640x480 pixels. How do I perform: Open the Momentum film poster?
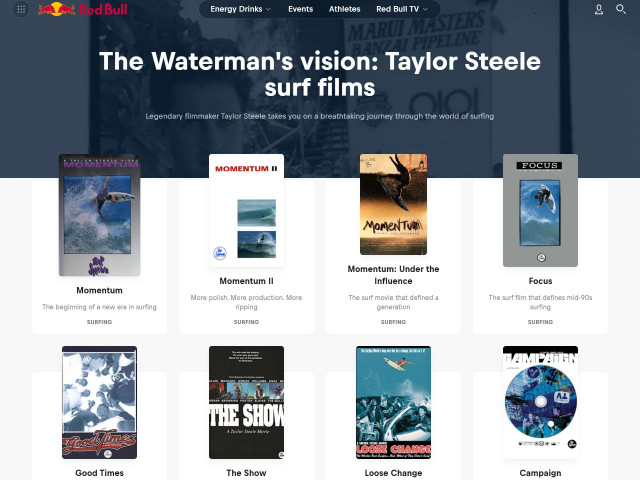pos(100,215)
